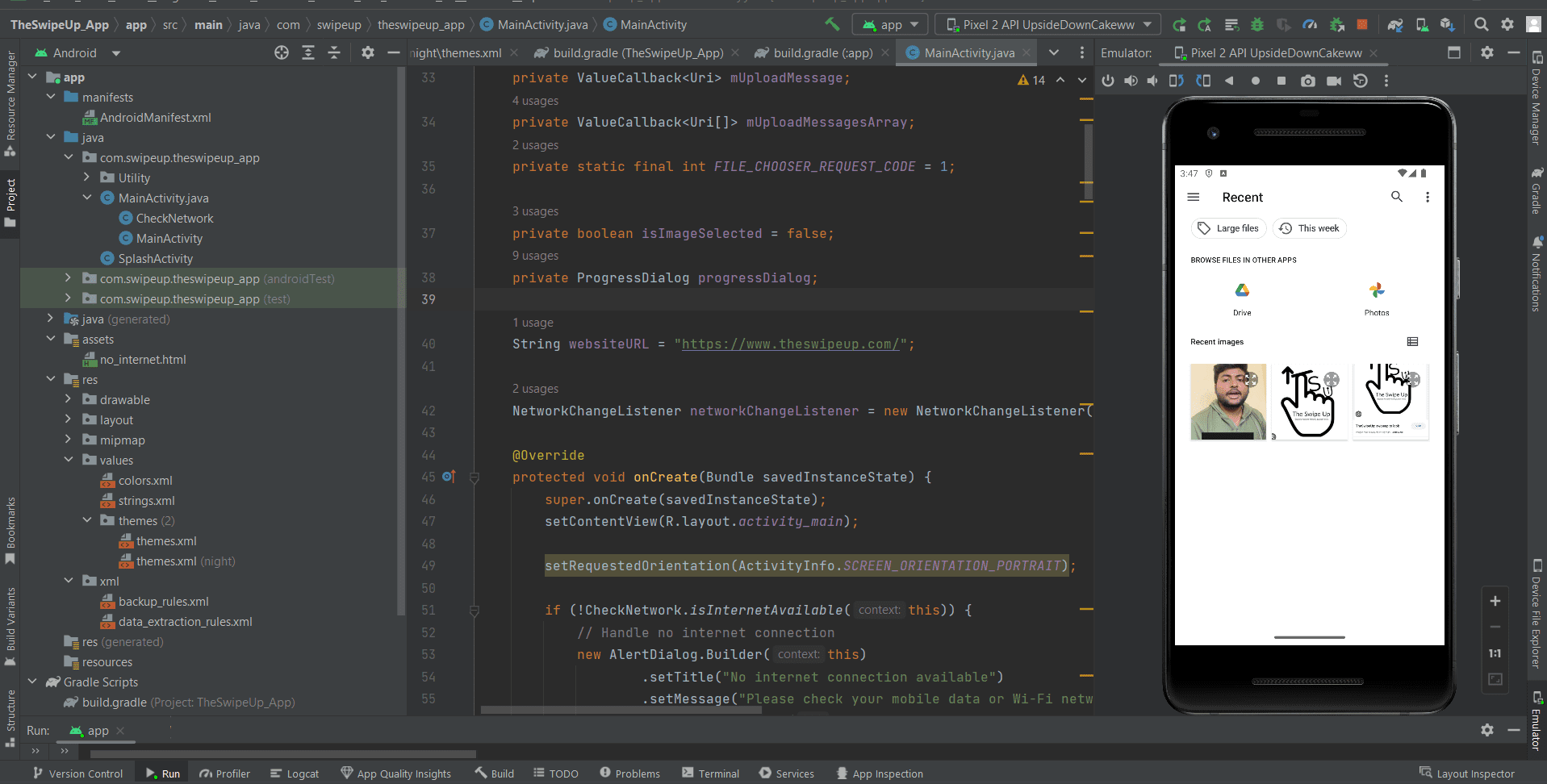
Task: Click the Debug app bug icon
Action: coord(1256,24)
